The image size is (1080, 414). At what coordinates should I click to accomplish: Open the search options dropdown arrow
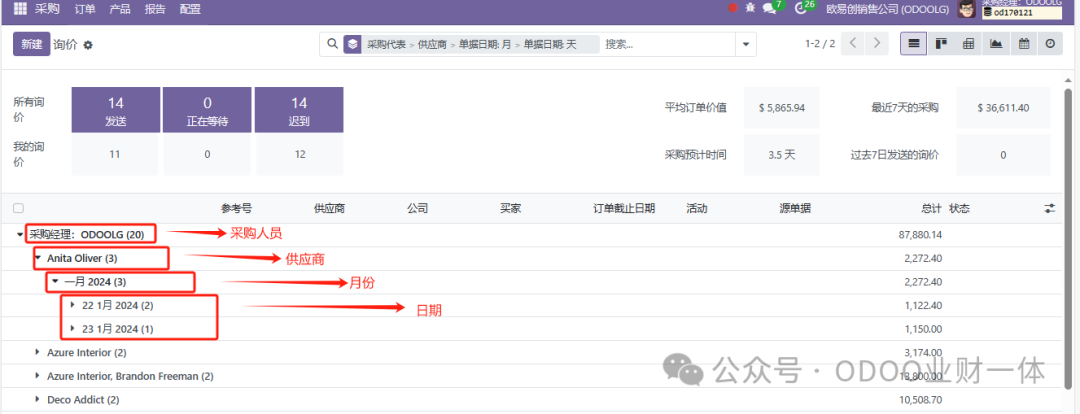745,44
